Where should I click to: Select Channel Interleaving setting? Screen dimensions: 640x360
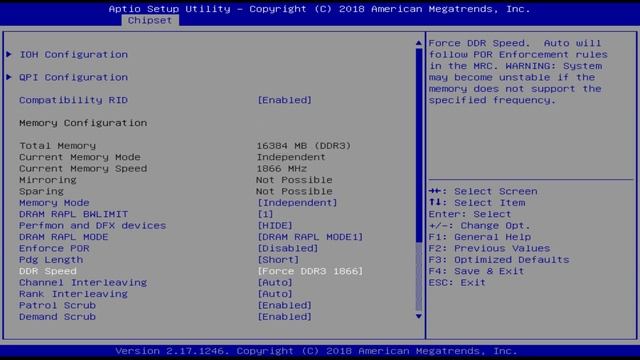pos(83,283)
